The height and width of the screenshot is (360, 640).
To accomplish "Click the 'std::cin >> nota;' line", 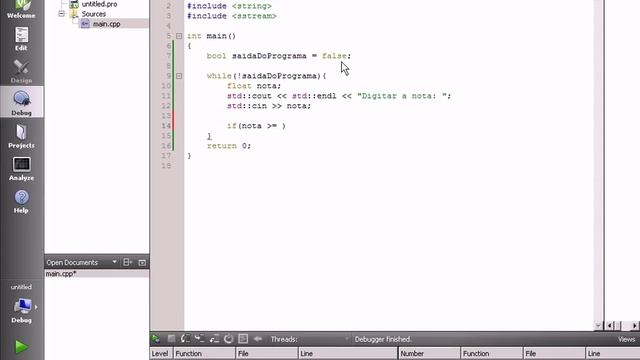I will tap(269, 106).
